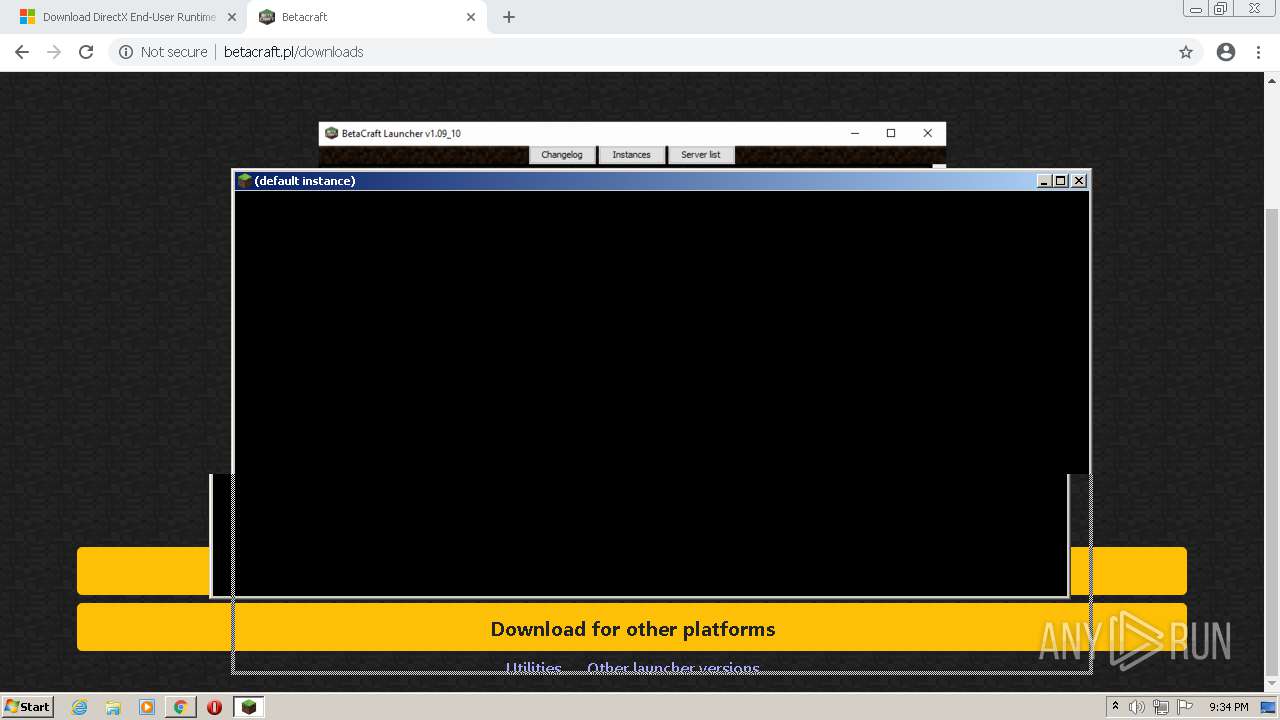Click the browser page vertical scrollbar
The height and width of the screenshot is (720, 1280).
point(1271,440)
